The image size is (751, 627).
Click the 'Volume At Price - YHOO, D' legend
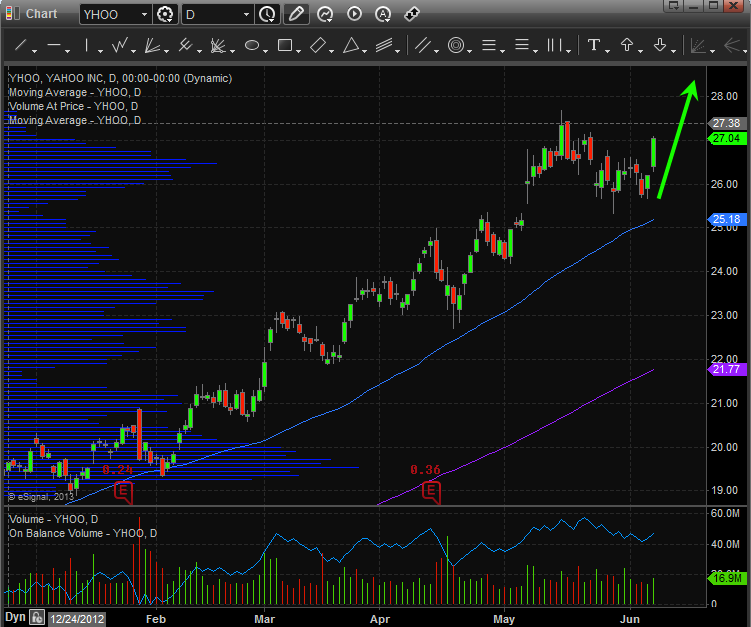coord(73,106)
